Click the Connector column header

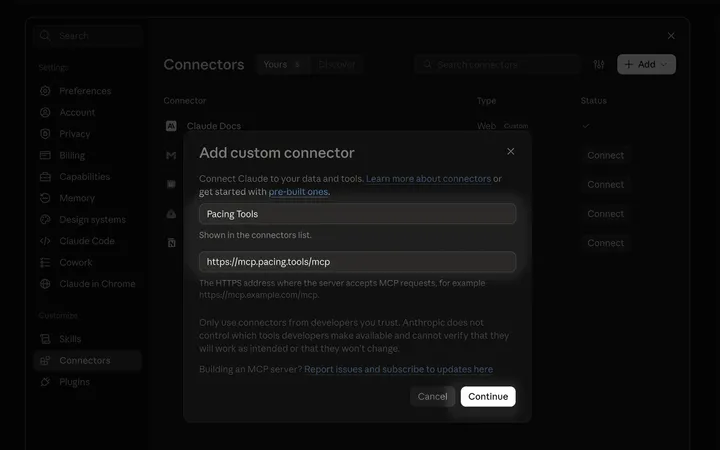[185, 101]
